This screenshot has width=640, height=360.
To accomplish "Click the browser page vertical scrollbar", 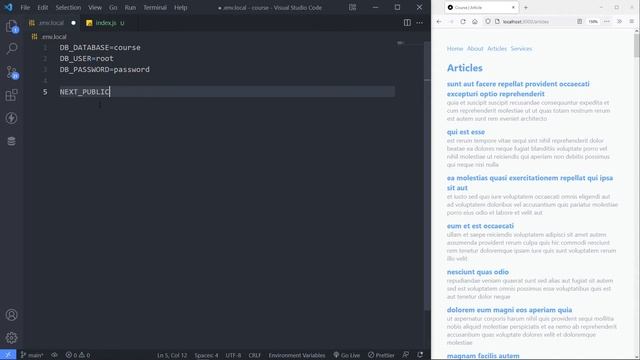I will [636, 45].
